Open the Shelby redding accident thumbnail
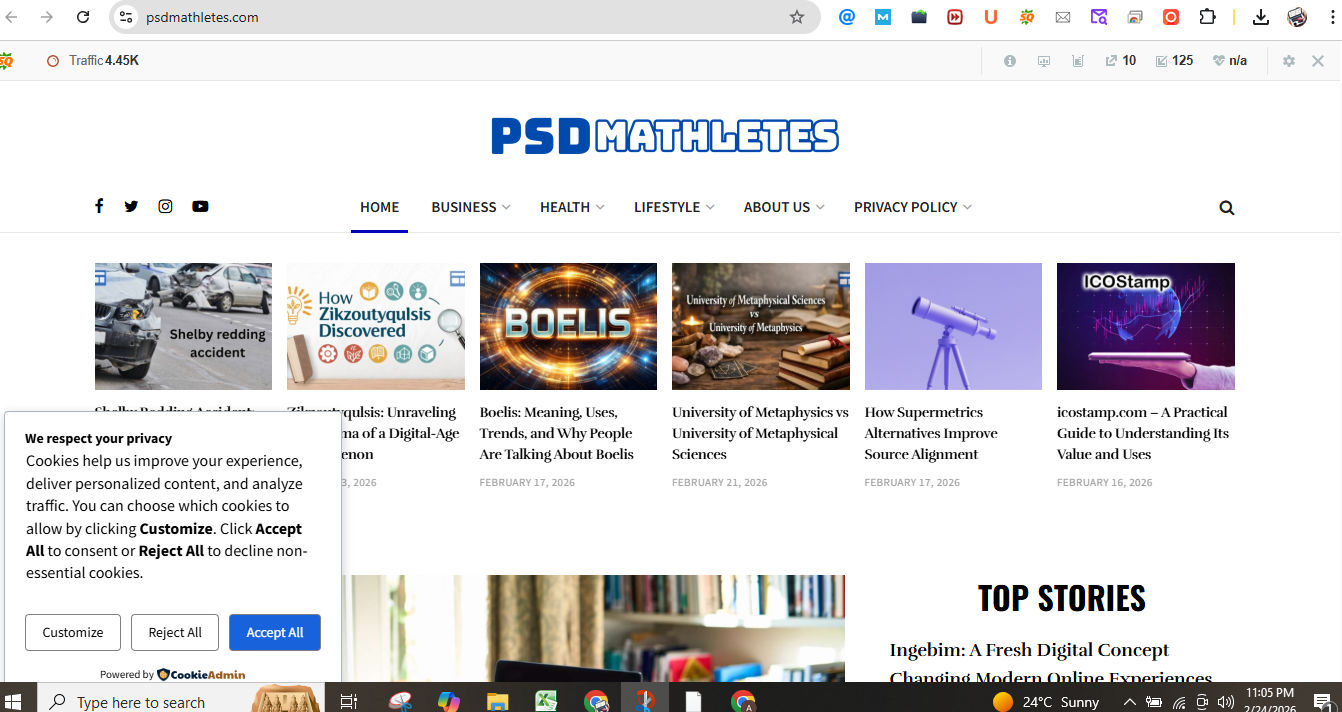The height and width of the screenshot is (712, 1342). (x=183, y=326)
